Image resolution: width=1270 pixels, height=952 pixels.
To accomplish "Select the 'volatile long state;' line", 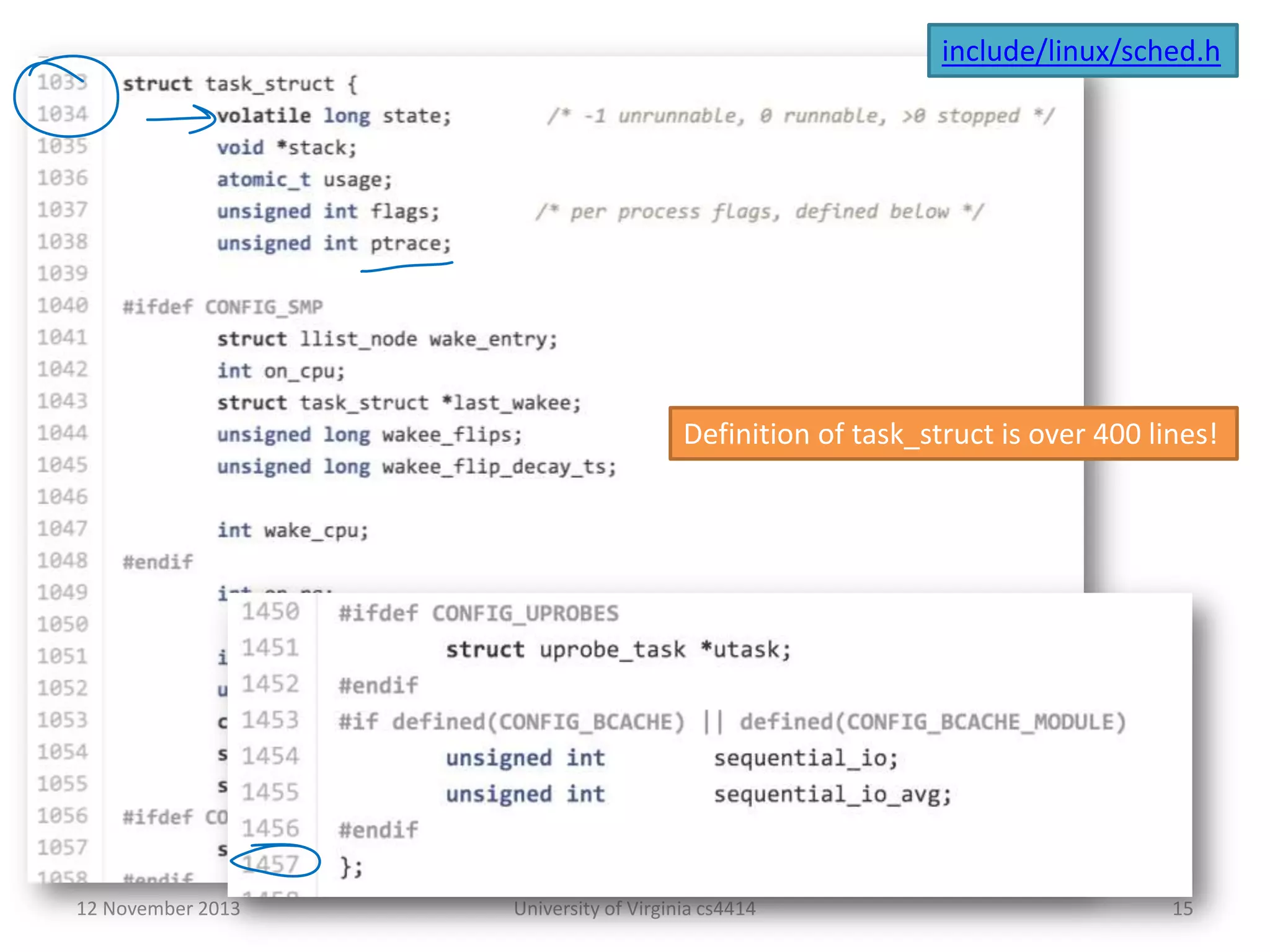I will click(x=334, y=116).
